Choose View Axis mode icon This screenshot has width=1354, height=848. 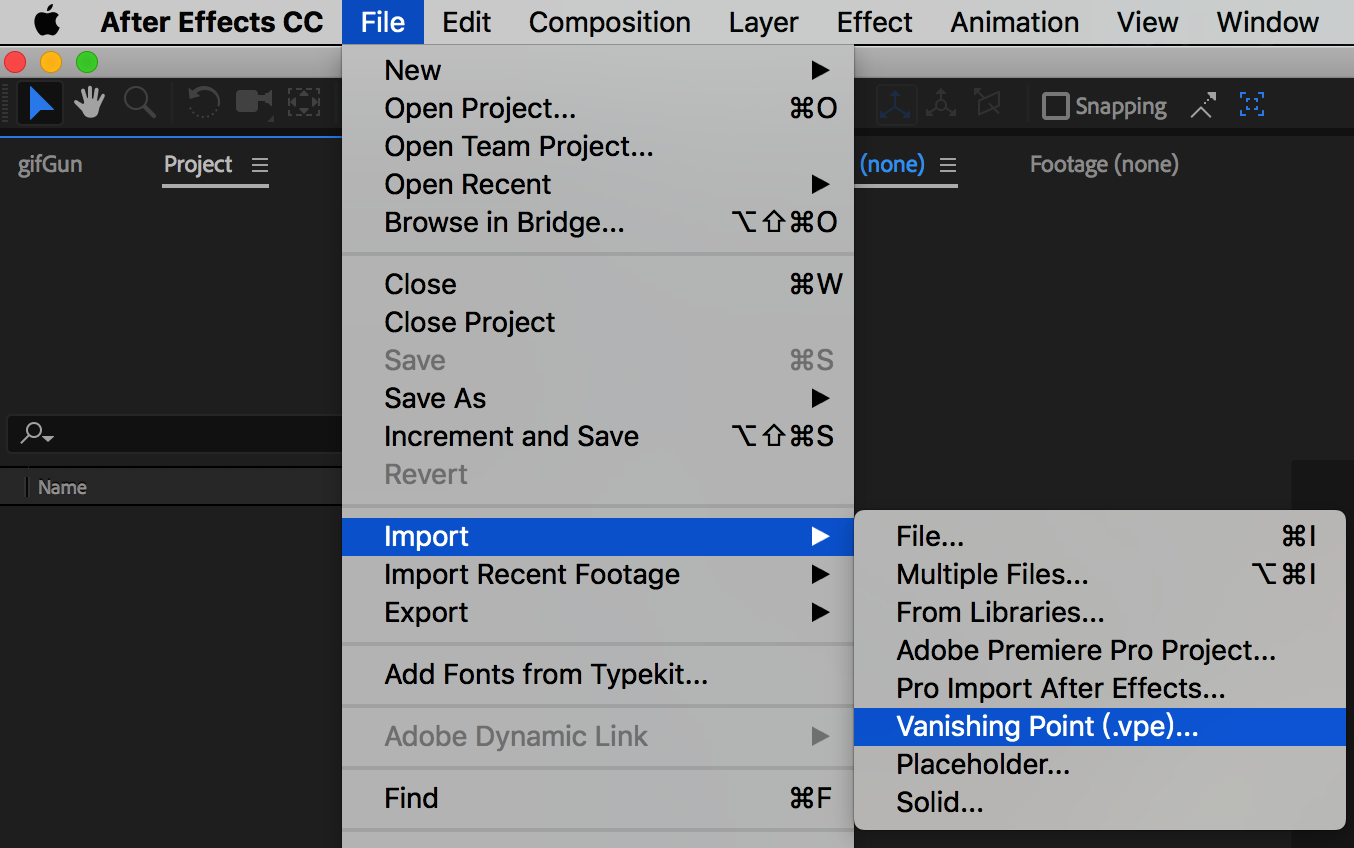click(987, 104)
